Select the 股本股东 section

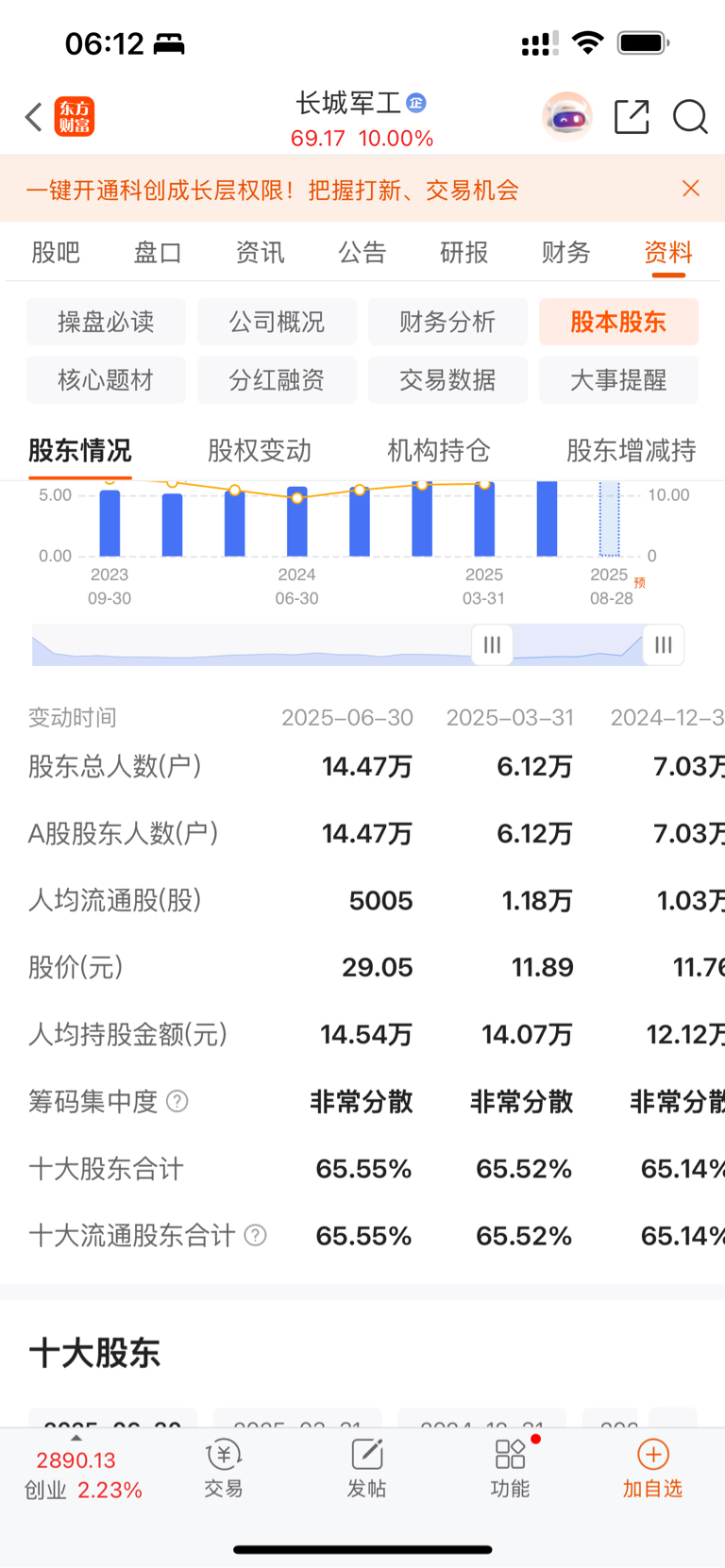(x=618, y=322)
